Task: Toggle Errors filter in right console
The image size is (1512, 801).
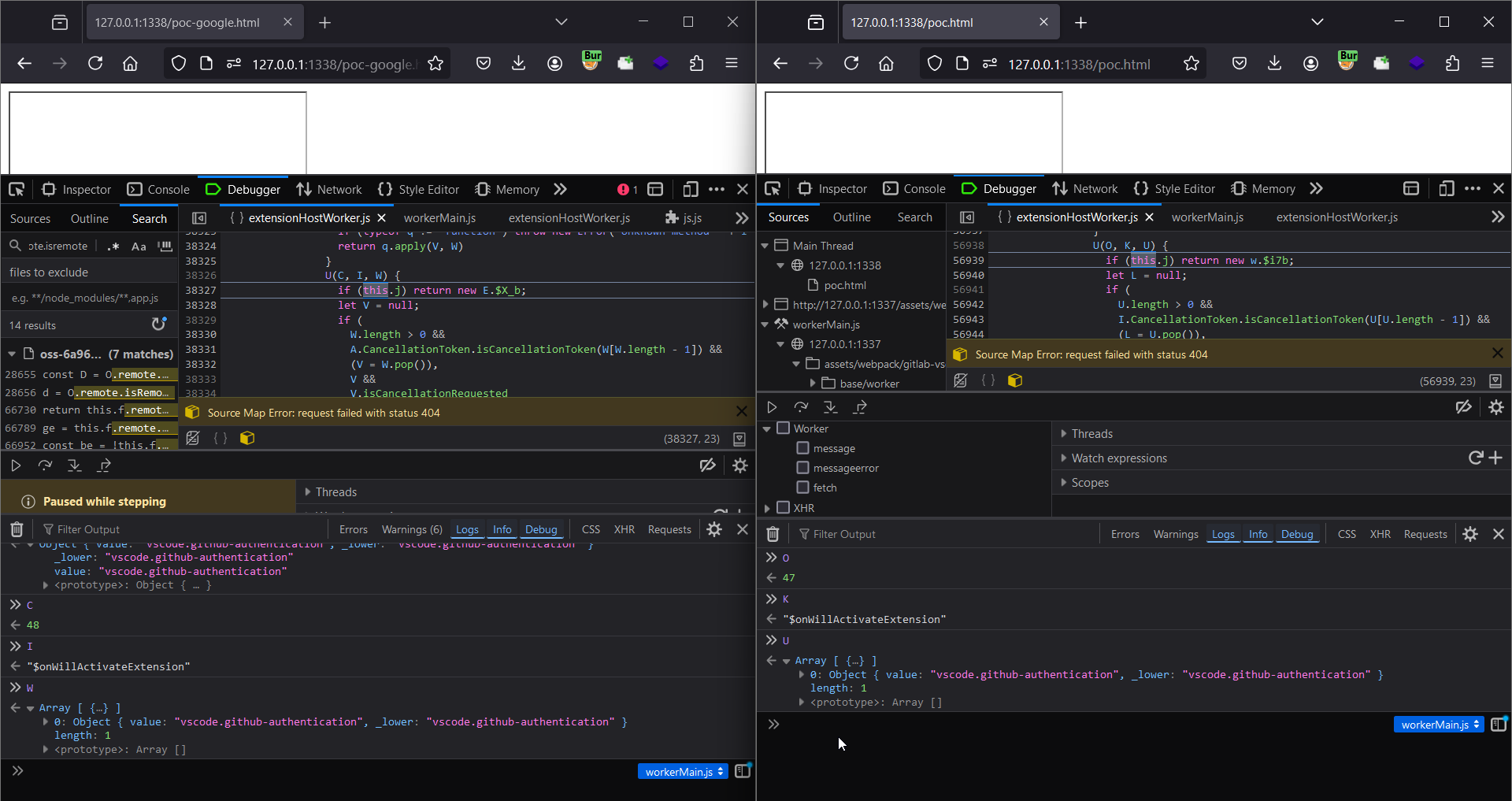Action: 1125,534
